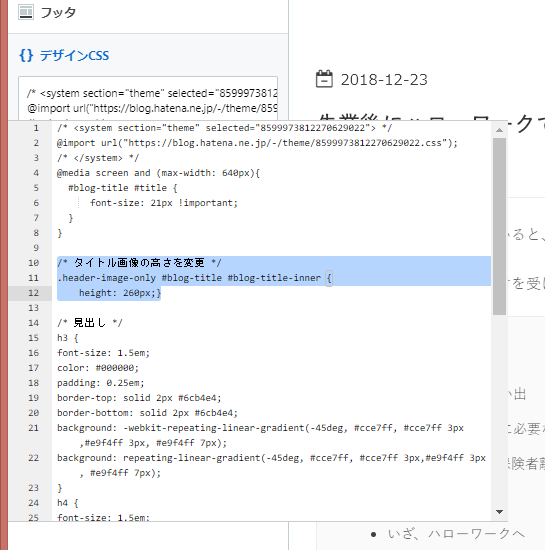Click the vertical scrollbar thumb in CSS editor
545x550 pixels.
[499, 226]
